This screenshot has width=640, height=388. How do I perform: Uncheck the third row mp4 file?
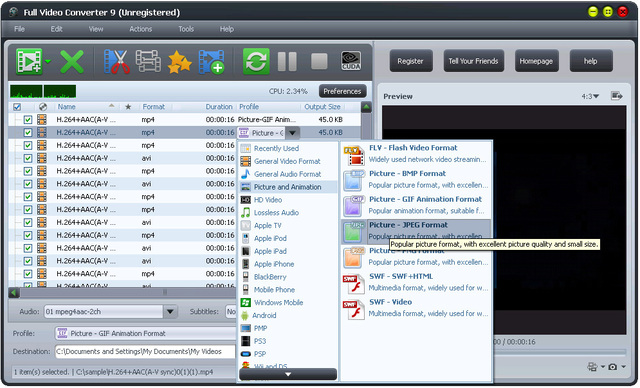tap(28, 146)
